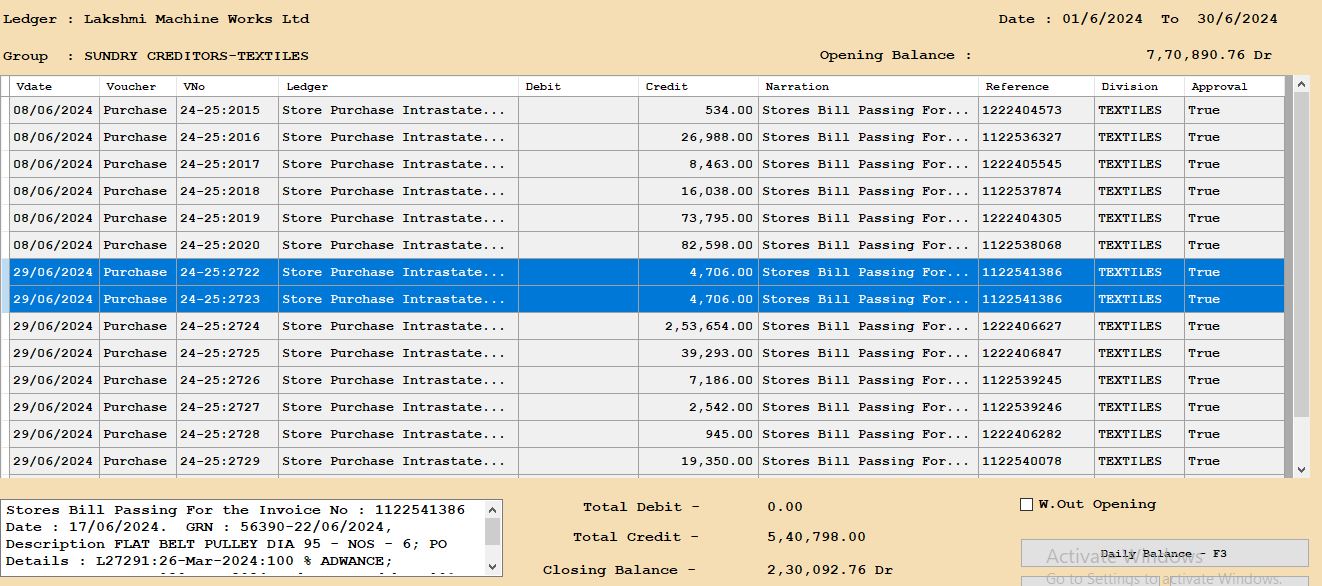Sort by the Vdate column header
1322x586 pixels.
(35, 87)
